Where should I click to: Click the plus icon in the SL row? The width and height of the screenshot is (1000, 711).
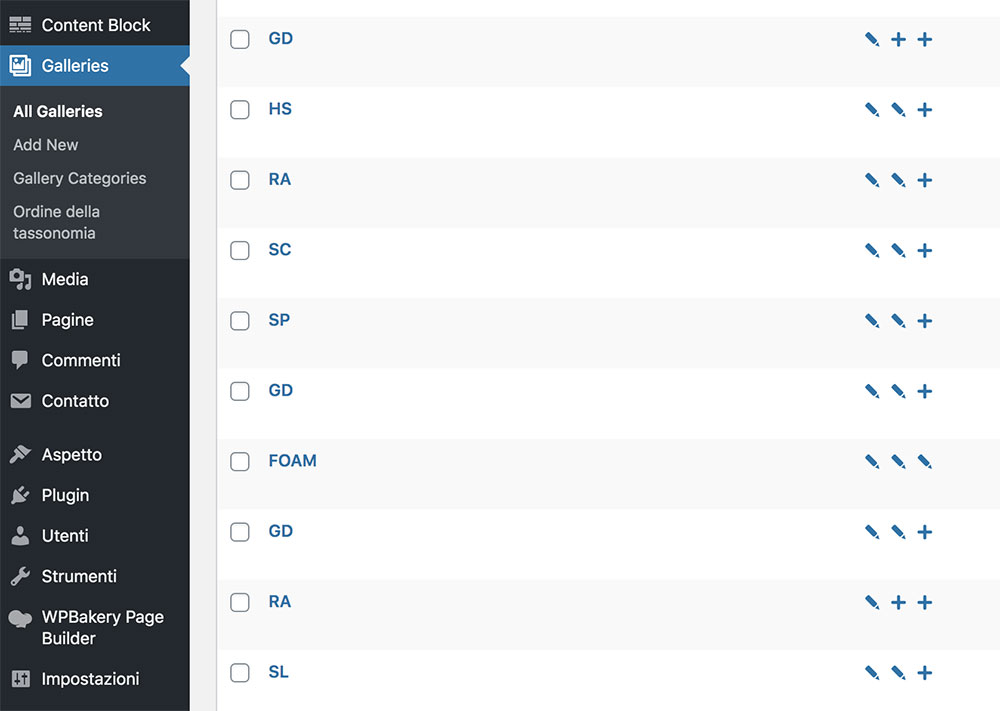[x=925, y=673]
